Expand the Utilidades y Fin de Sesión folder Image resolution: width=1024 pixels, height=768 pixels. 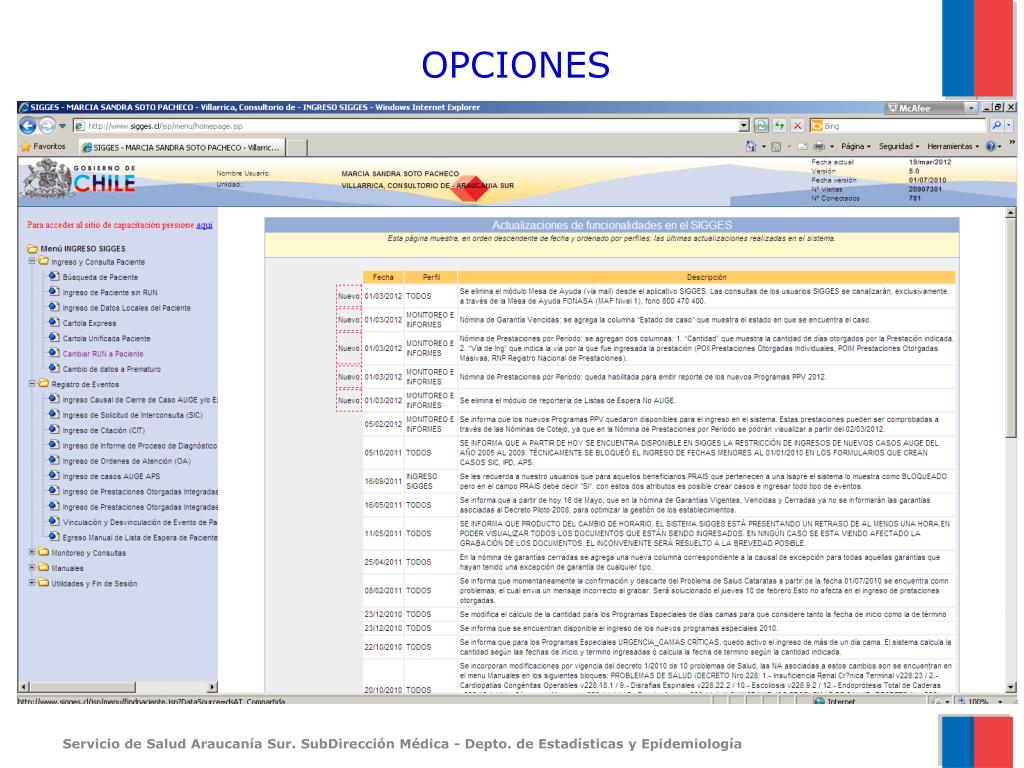[x=31, y=583]
